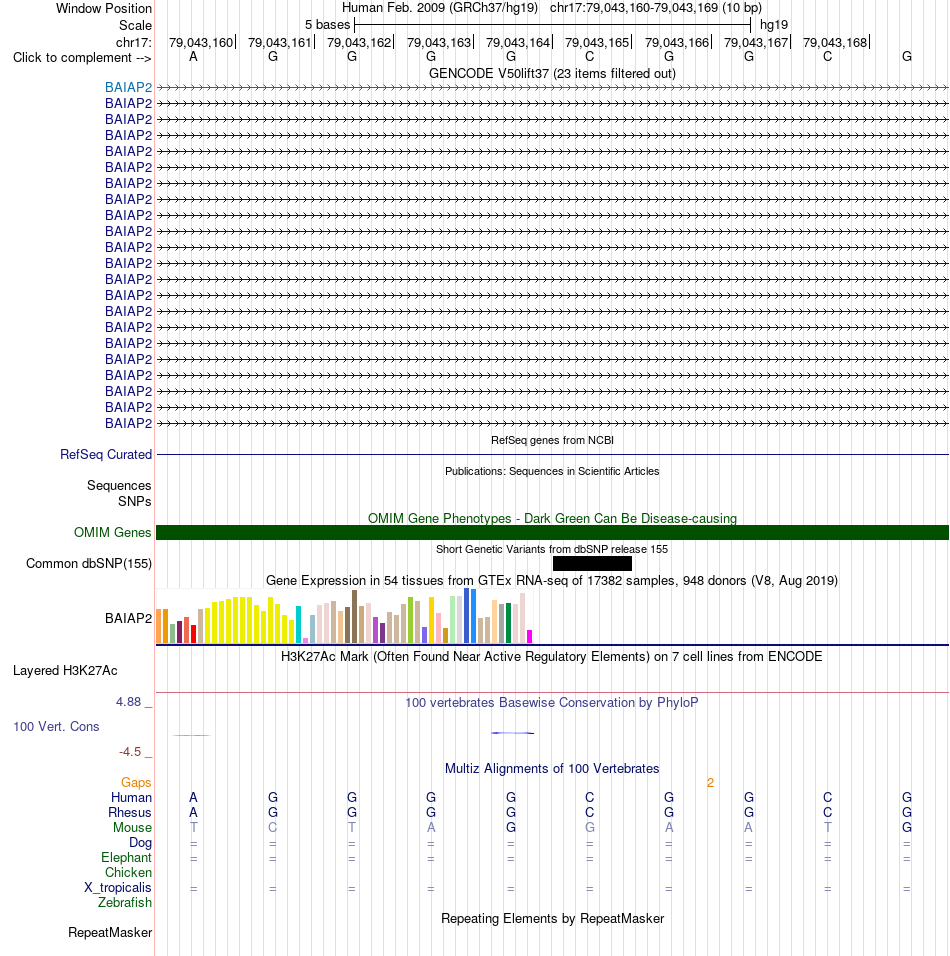
Task: Click the Mouse alignment row label
Action: click(x=132, y=827)
